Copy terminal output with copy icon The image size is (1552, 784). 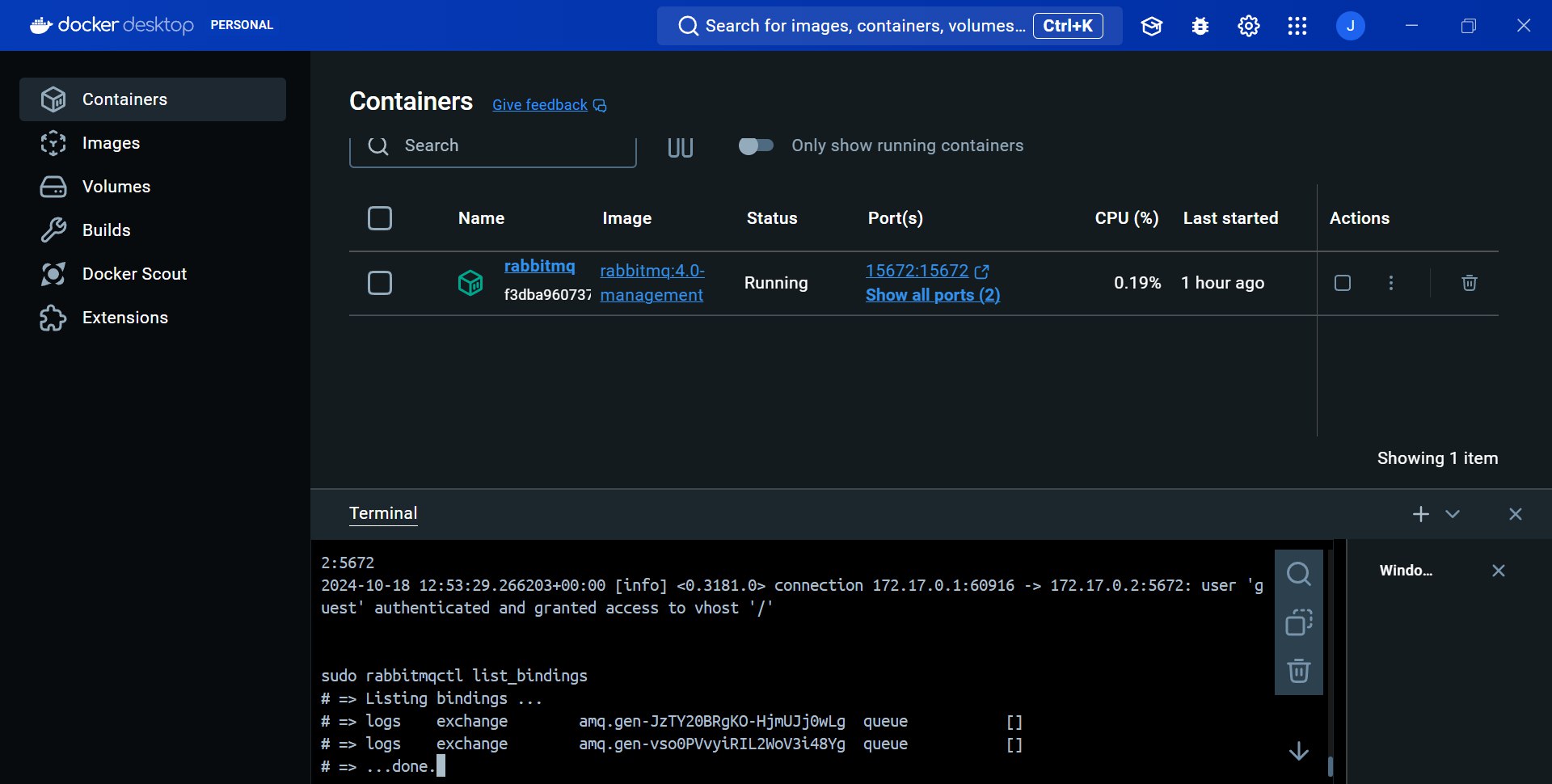tap(1299, 622)
